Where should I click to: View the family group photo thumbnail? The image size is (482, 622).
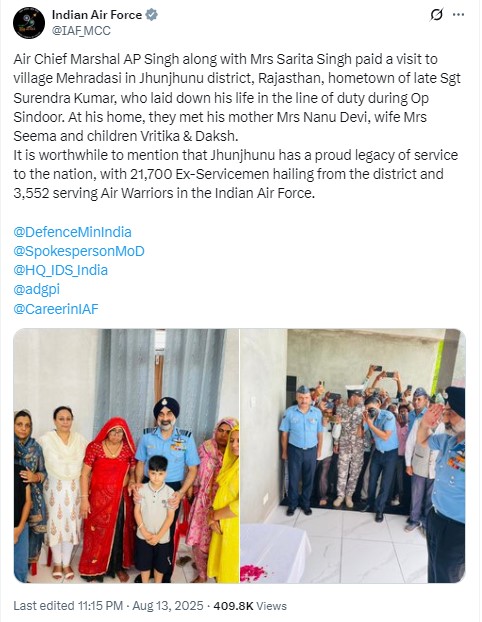(126, 455)
